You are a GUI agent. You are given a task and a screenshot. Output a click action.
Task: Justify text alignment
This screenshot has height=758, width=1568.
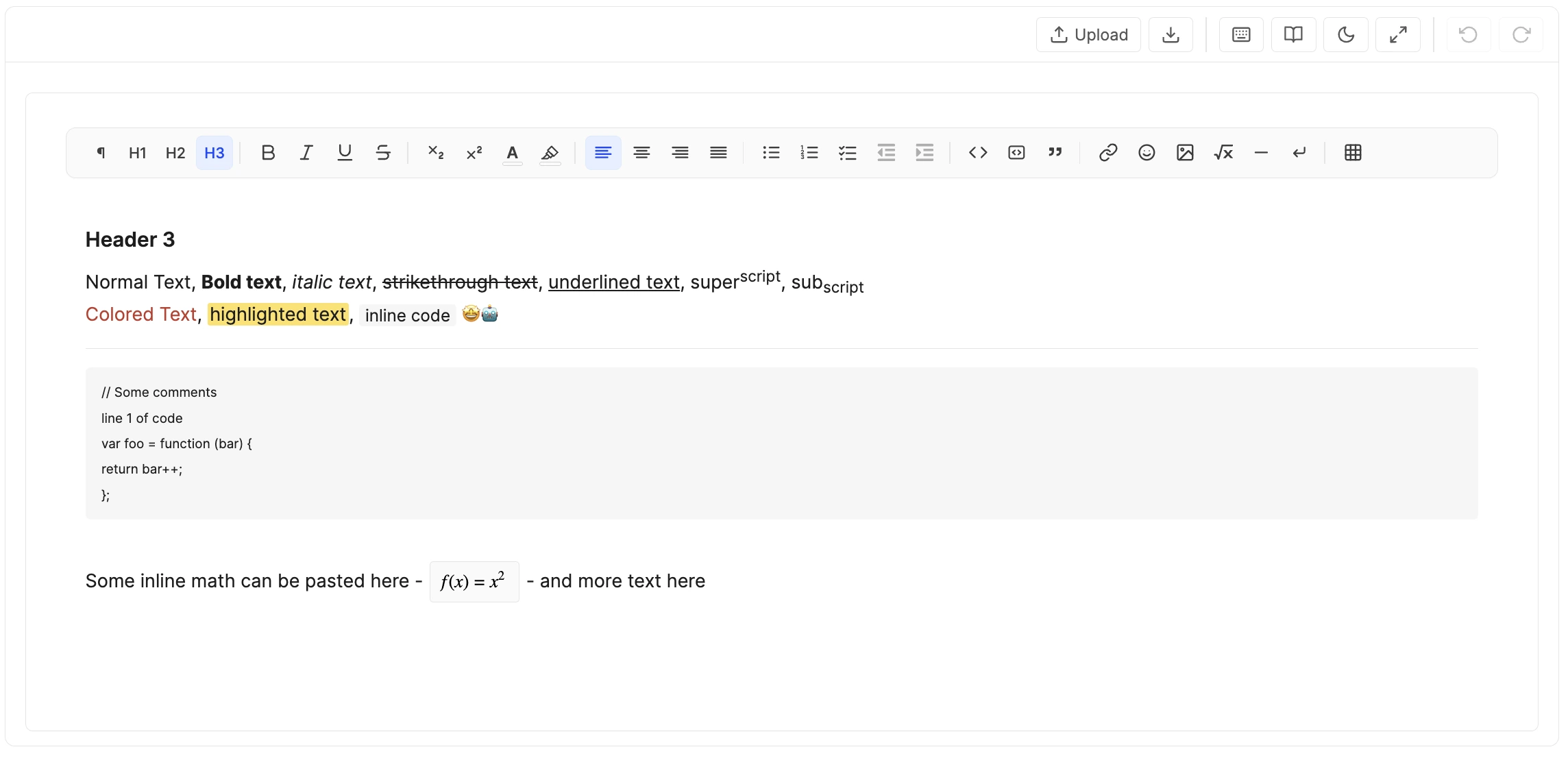tap(718, 152)
